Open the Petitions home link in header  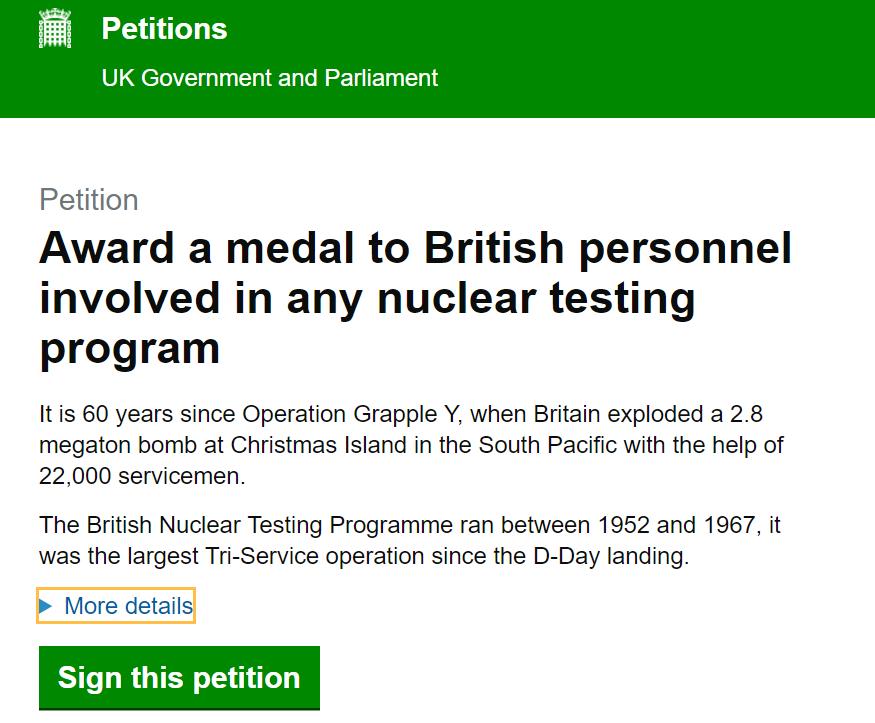click(164, 28)
